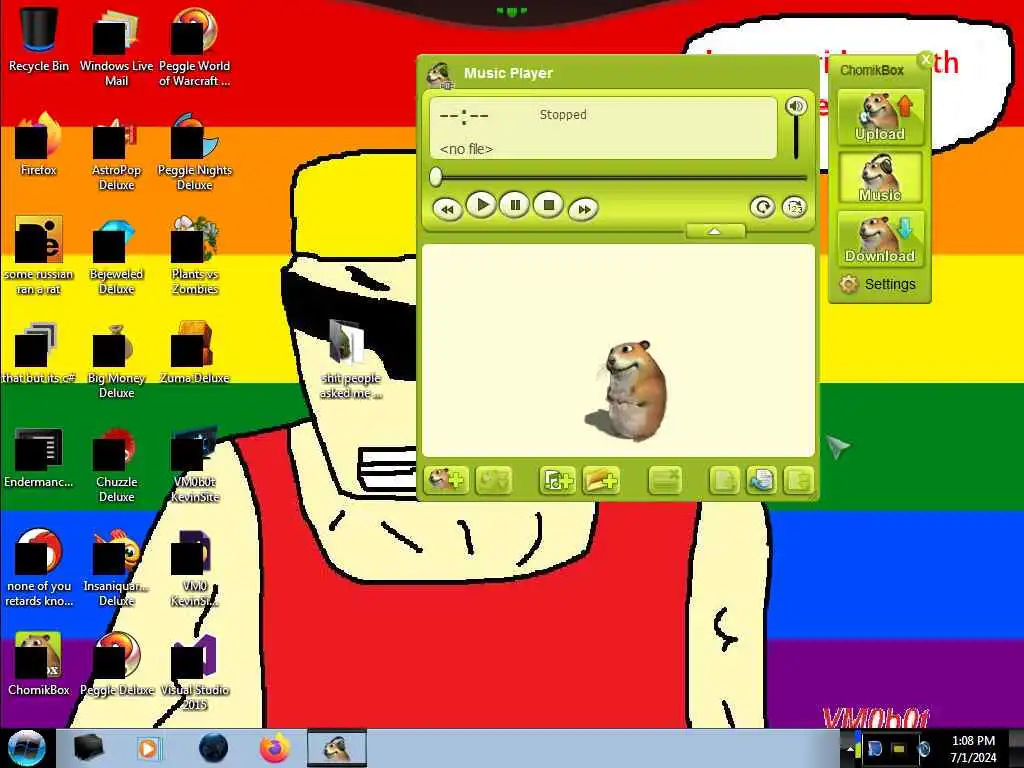Image resolution: width=1024 pixels, height=768 pixels.
Task: Open Windows Media Player from taskbar
Action: tap(148, 748)
